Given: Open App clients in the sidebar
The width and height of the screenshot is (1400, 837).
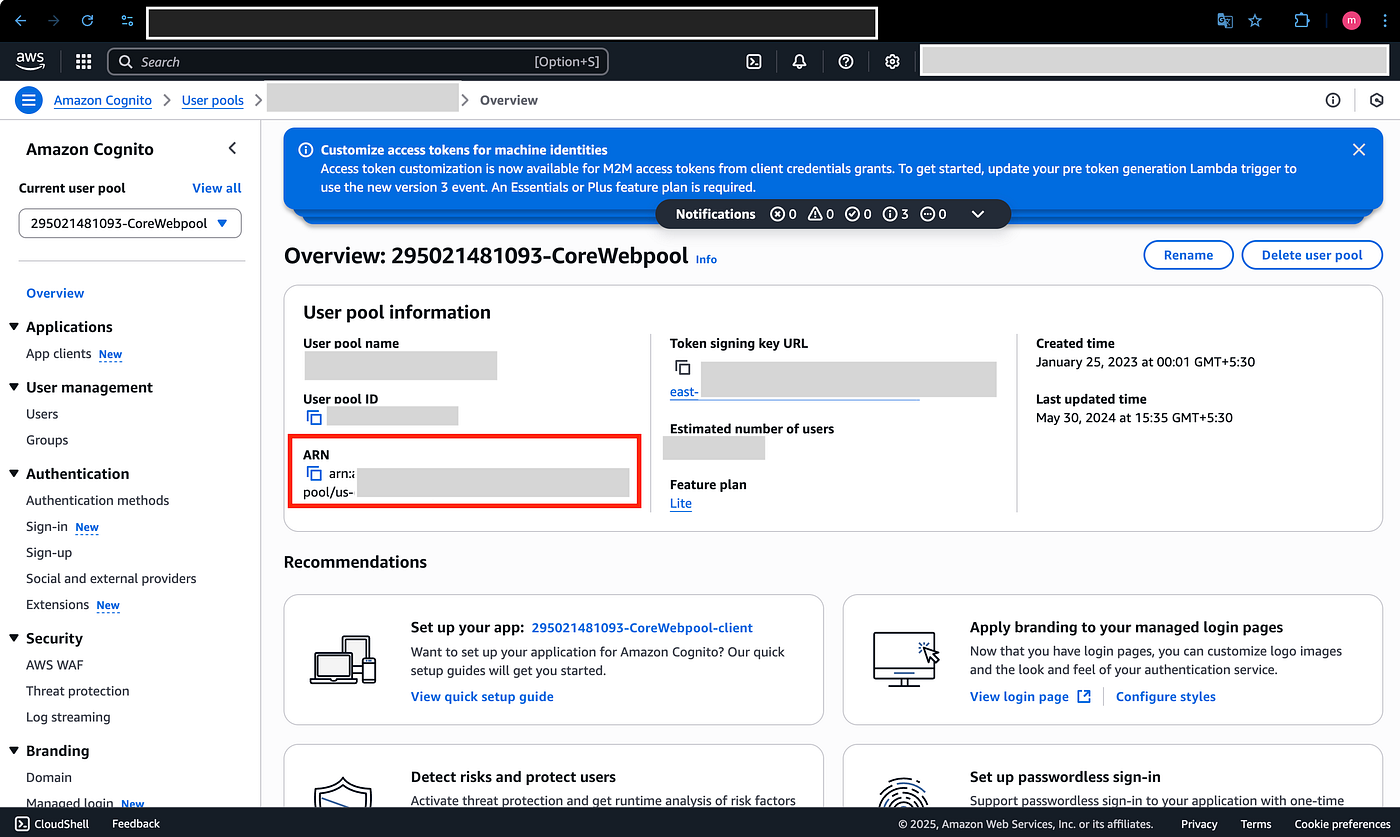Looking at the screenshot, I should click(58, 354).
